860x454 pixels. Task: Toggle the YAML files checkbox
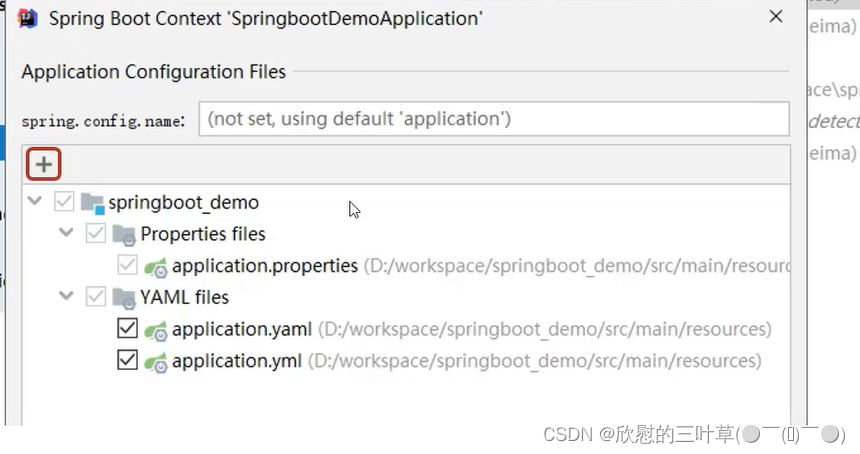pyautogui.click(x=95, y=297)
